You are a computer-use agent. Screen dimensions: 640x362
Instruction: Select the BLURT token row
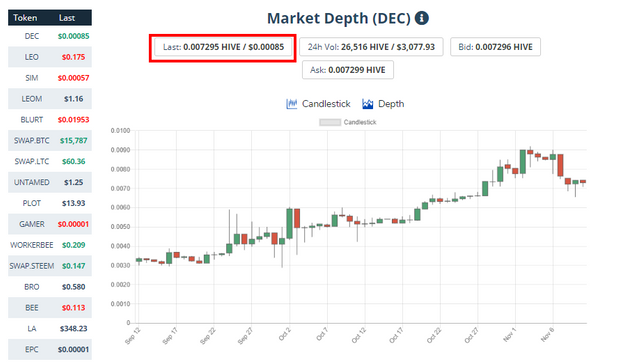(x=50, y=120)
